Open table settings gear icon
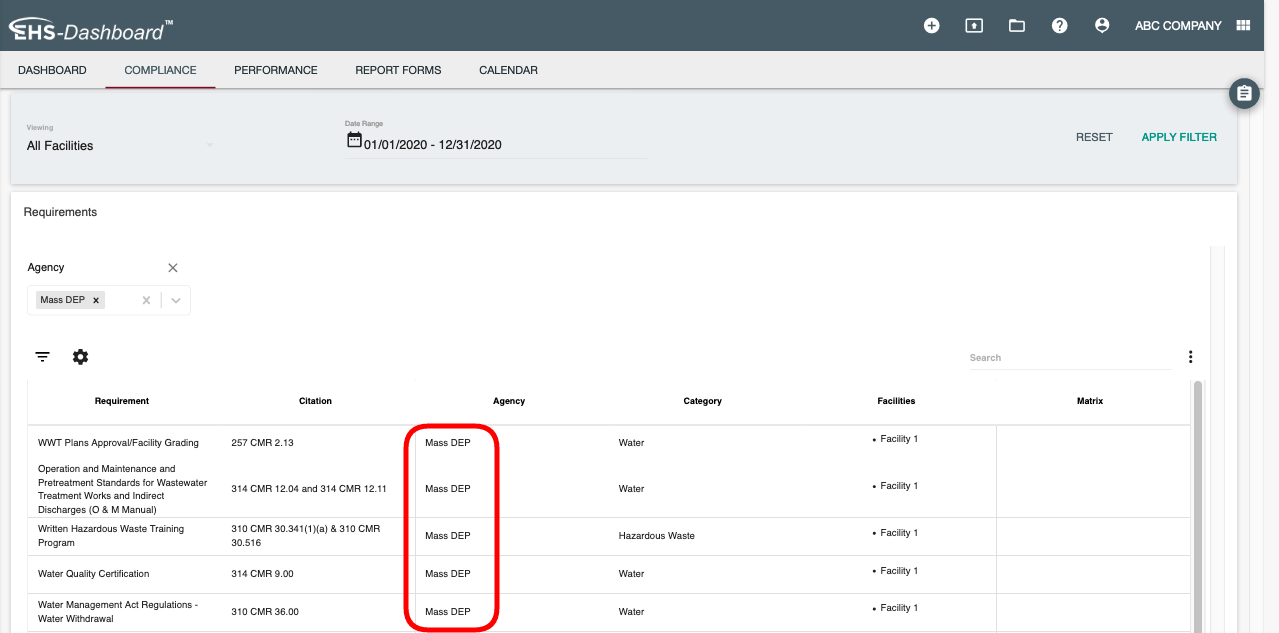Screen dimensions: 1279x633 pos(81,357)
